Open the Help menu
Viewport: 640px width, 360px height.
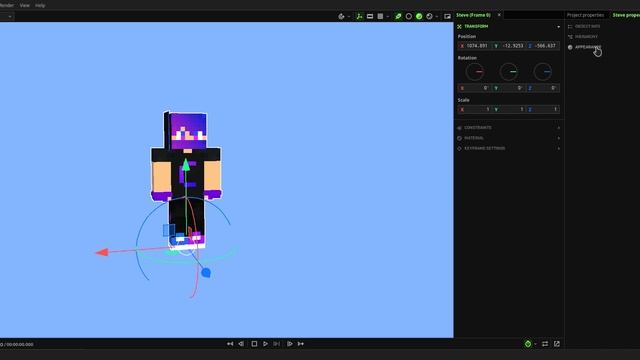click(x=40, y=5)
